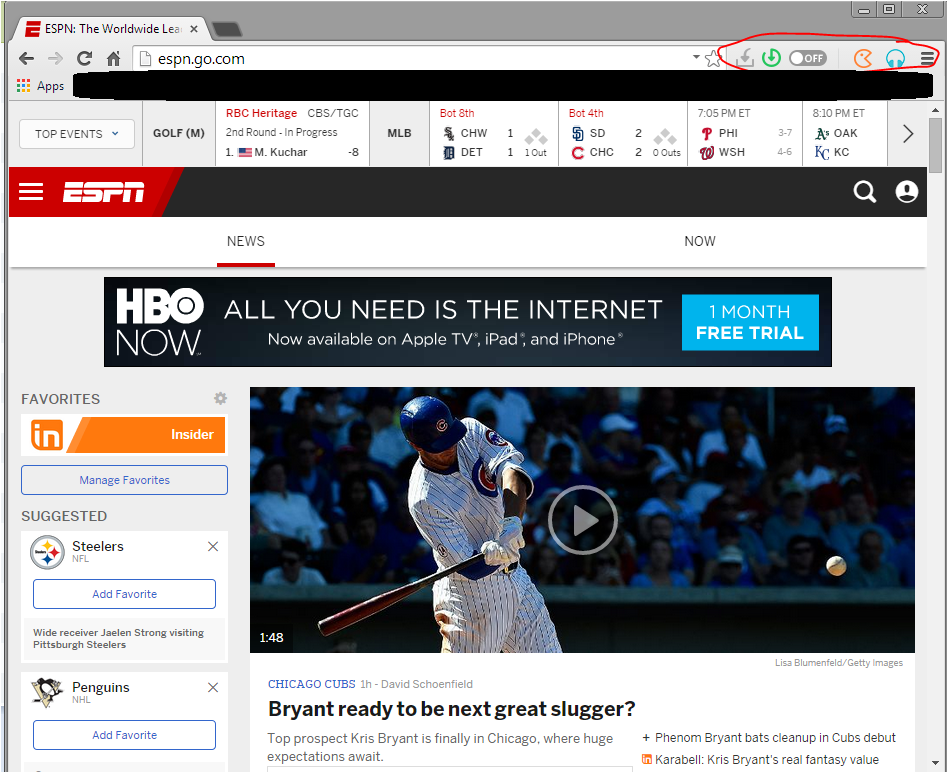
Task: Open the Chrome main menu
Action: (x=928, y=58)
